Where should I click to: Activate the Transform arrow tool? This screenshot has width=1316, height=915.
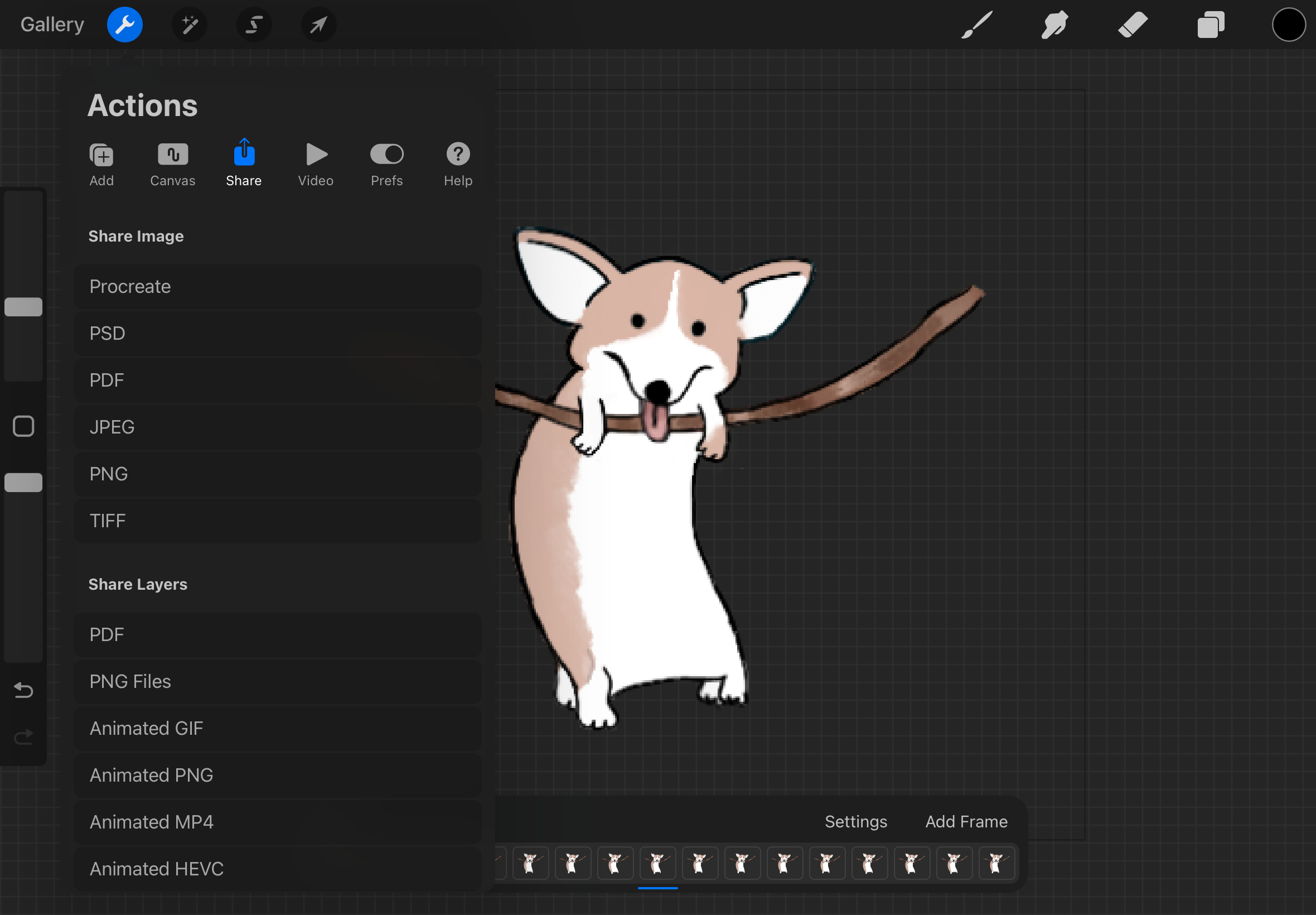(x=318, y=25)
